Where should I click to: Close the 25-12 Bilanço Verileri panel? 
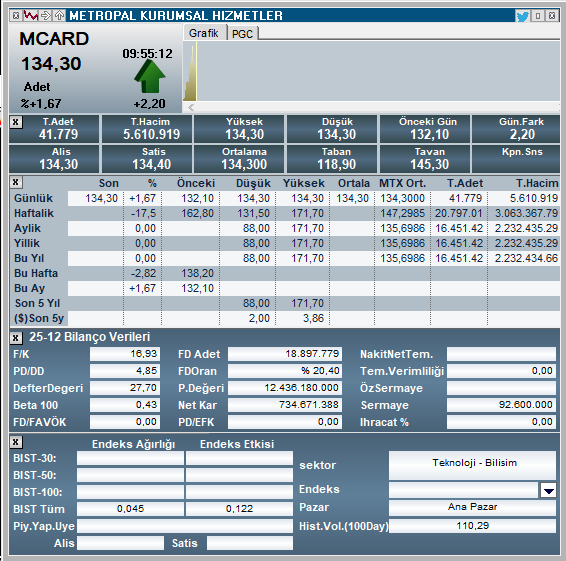[16, 338]
